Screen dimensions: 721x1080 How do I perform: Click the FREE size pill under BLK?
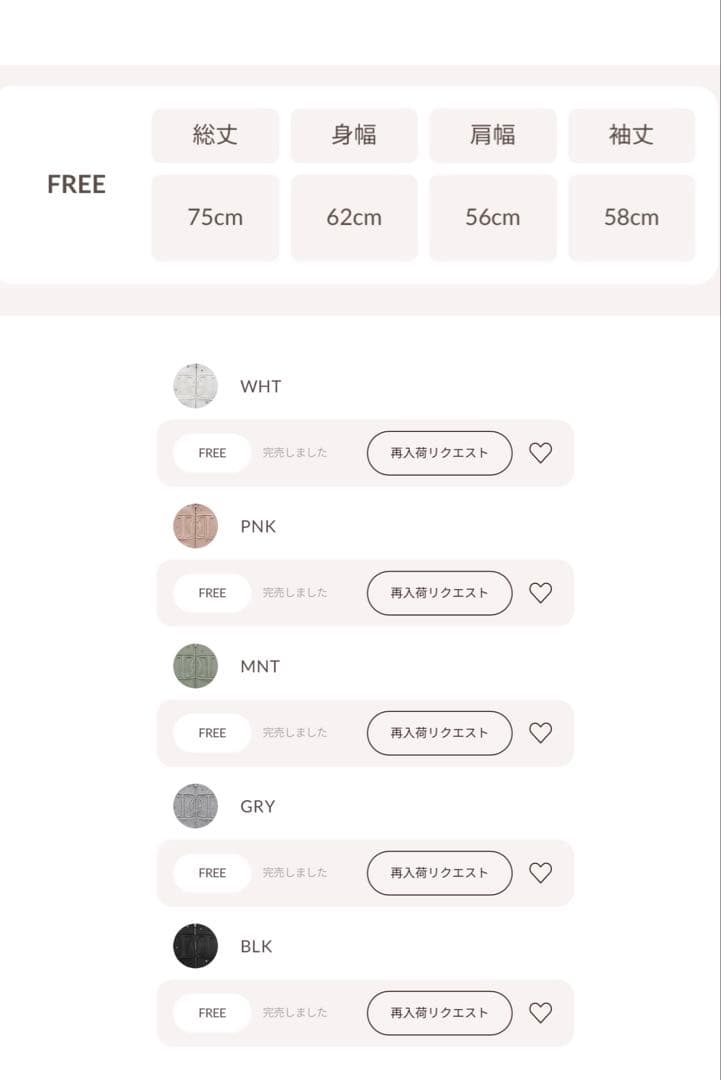point(212,1013)
